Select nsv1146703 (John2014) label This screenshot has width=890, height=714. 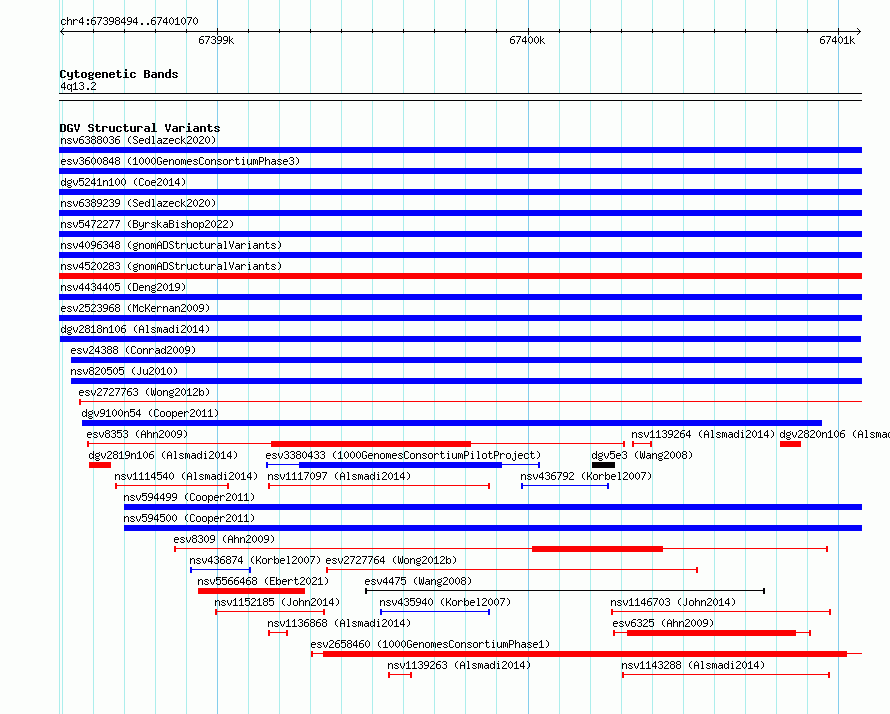tap(673, 602)
